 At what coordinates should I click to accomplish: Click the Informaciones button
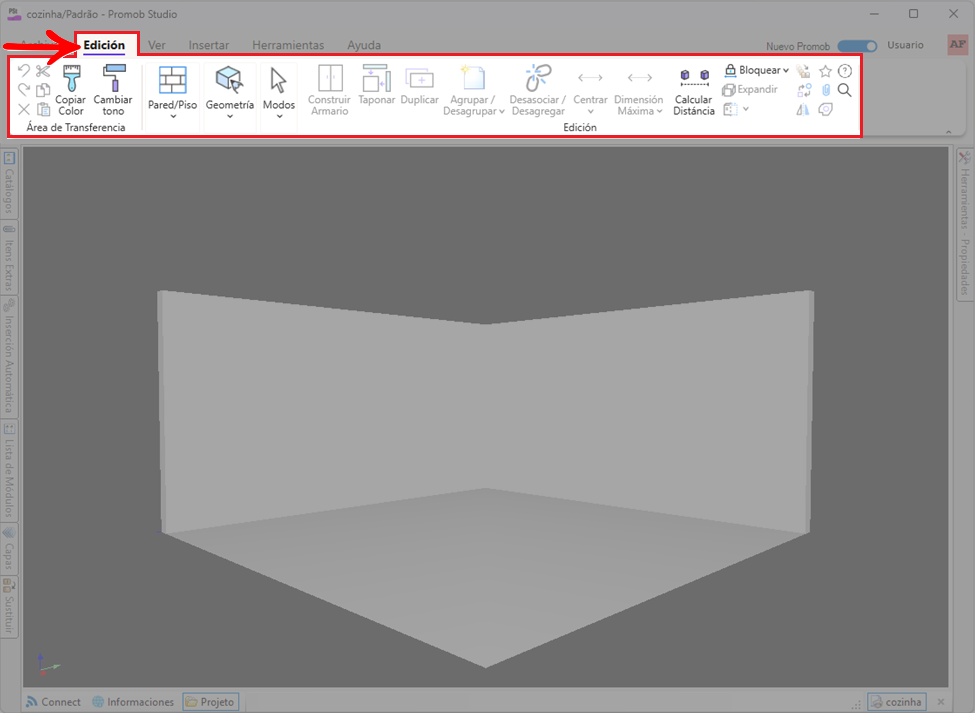tap(133, 702)
